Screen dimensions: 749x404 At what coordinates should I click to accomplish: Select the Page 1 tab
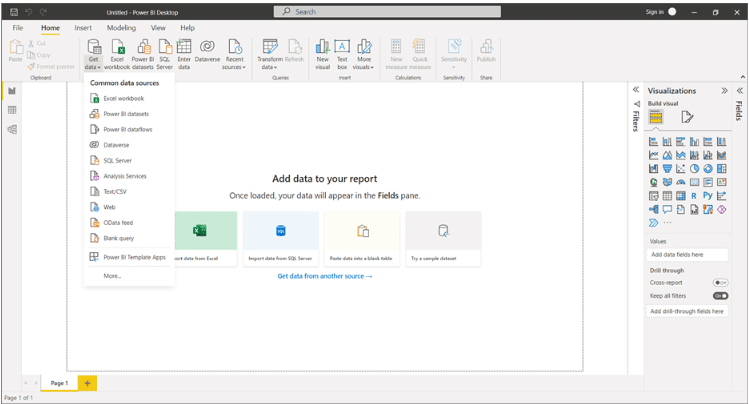pos(59,383)
